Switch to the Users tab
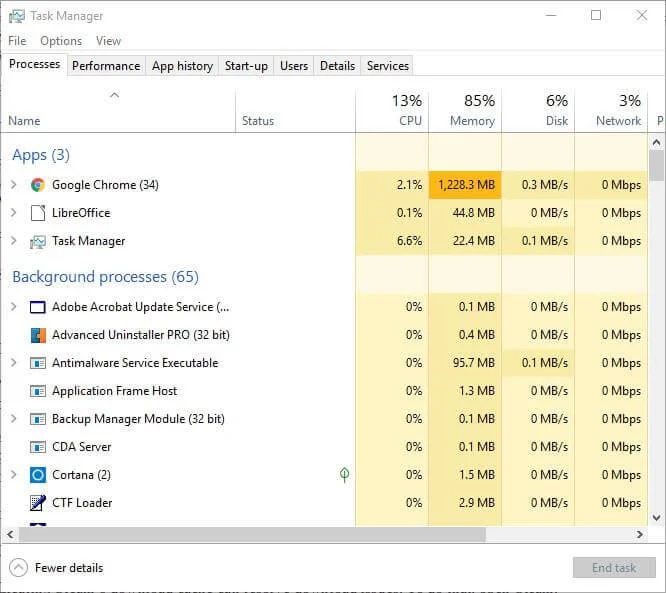 [294, 66]
